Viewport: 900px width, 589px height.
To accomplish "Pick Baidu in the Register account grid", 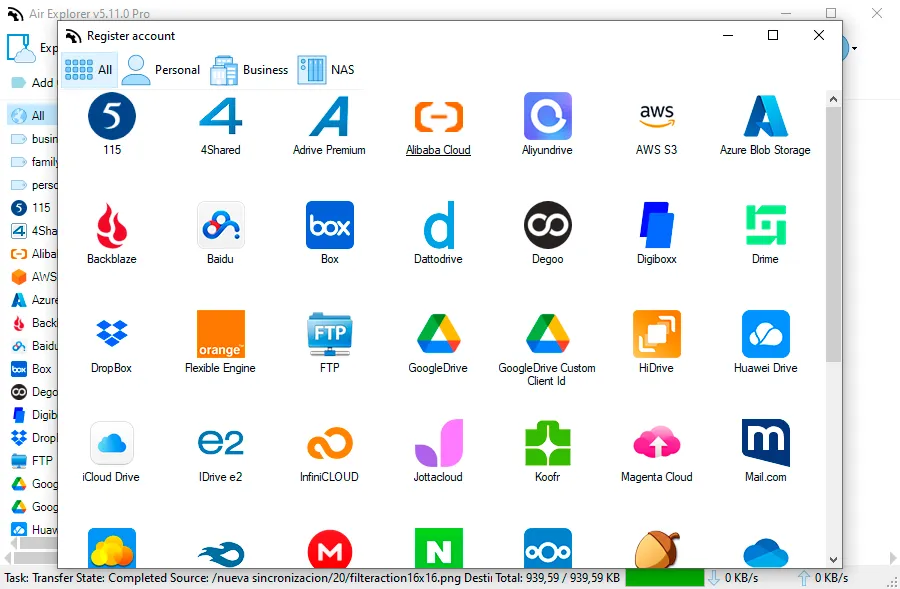I will click(220, 225).
